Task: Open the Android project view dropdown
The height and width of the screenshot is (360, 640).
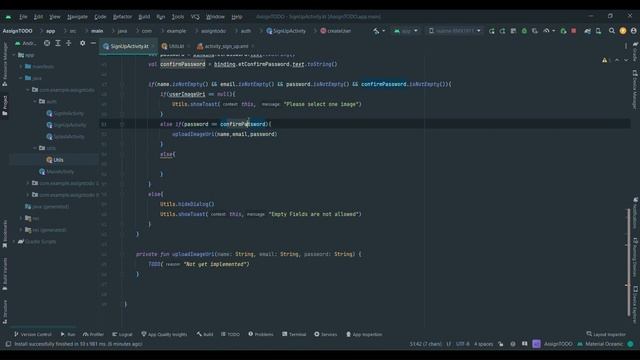Action: click(x=27, y=43)
